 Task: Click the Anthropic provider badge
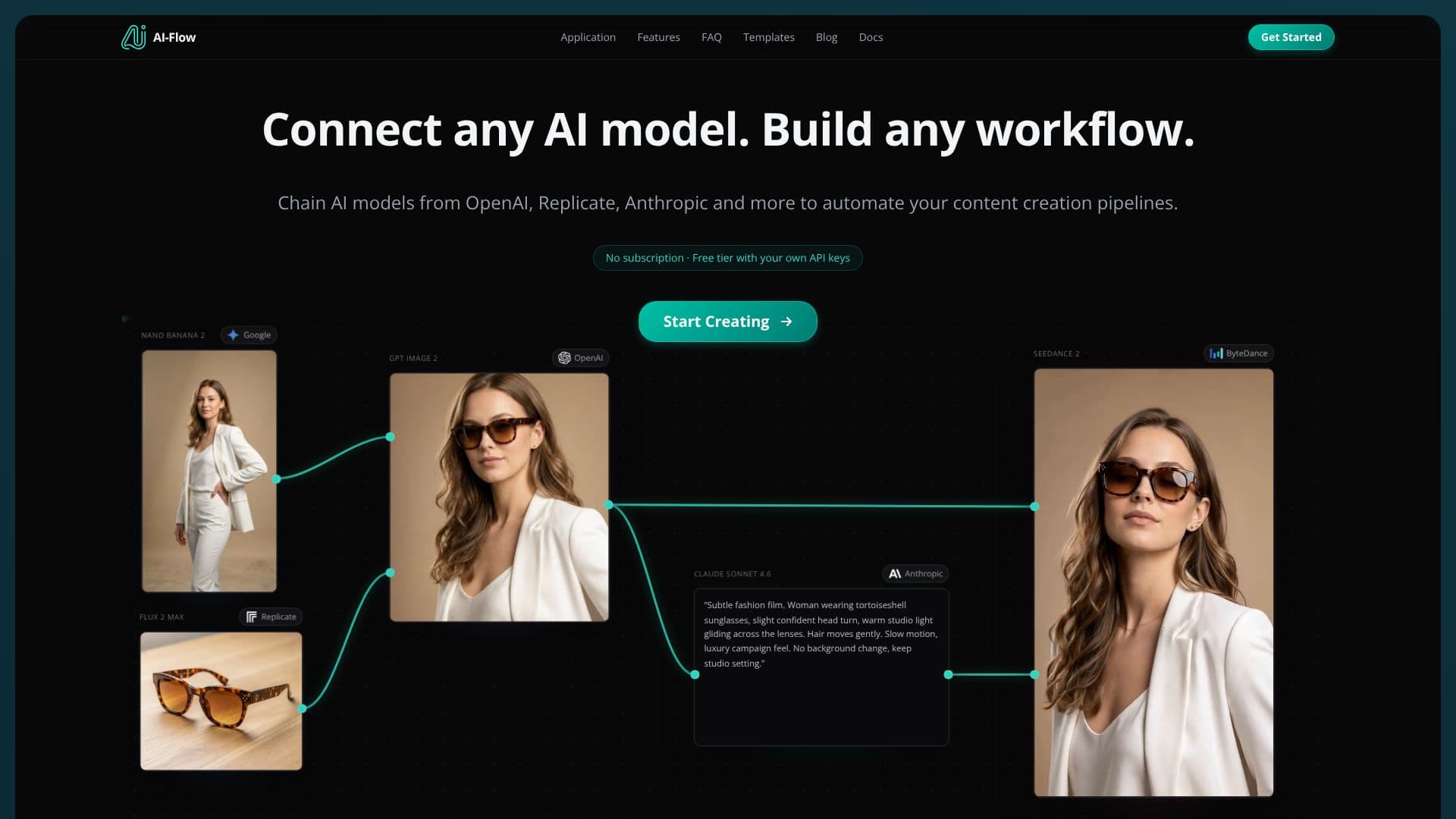(915, 574)
